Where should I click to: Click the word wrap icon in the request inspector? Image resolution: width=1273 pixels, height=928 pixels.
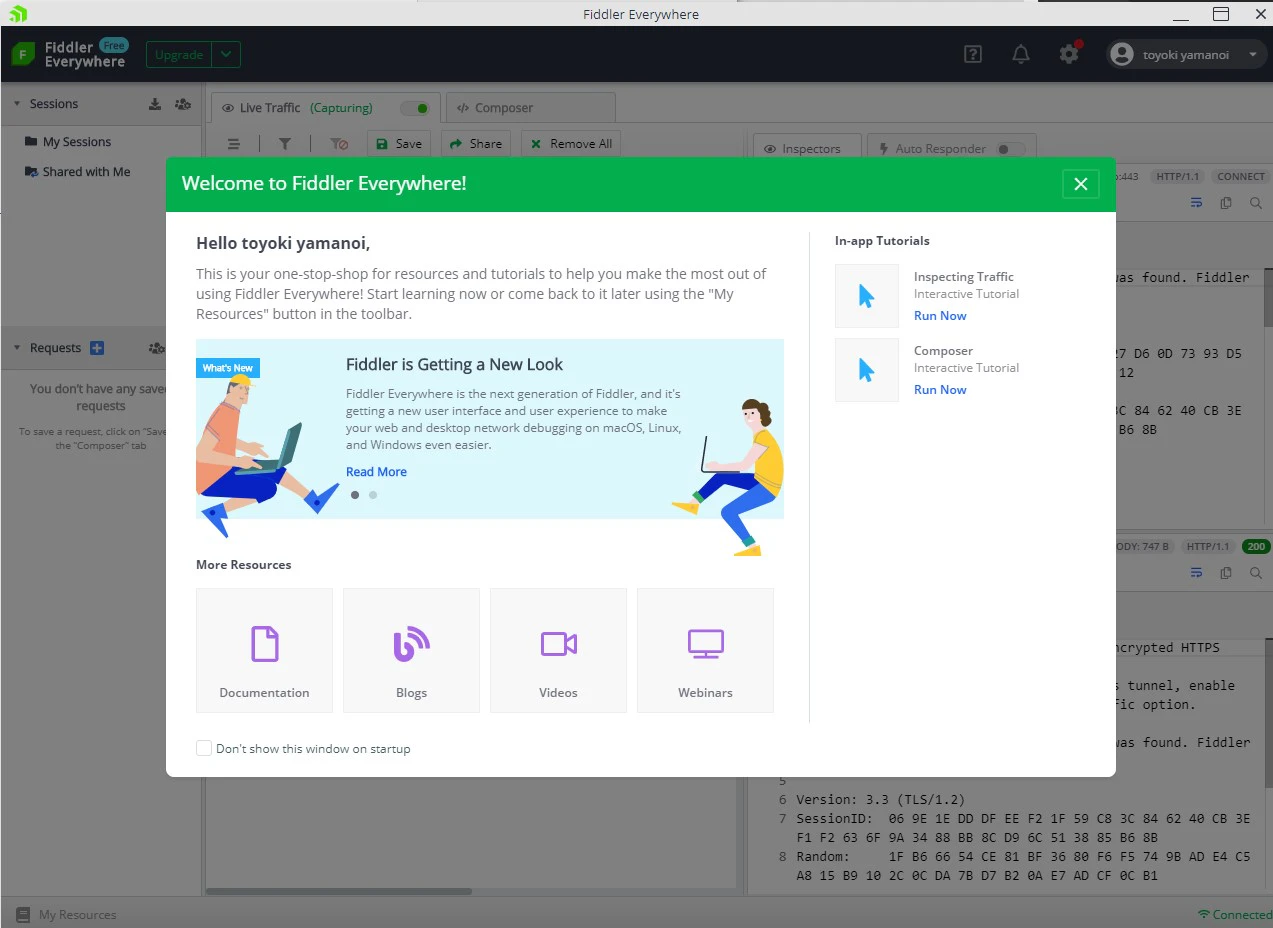(x=1196, y=203)
